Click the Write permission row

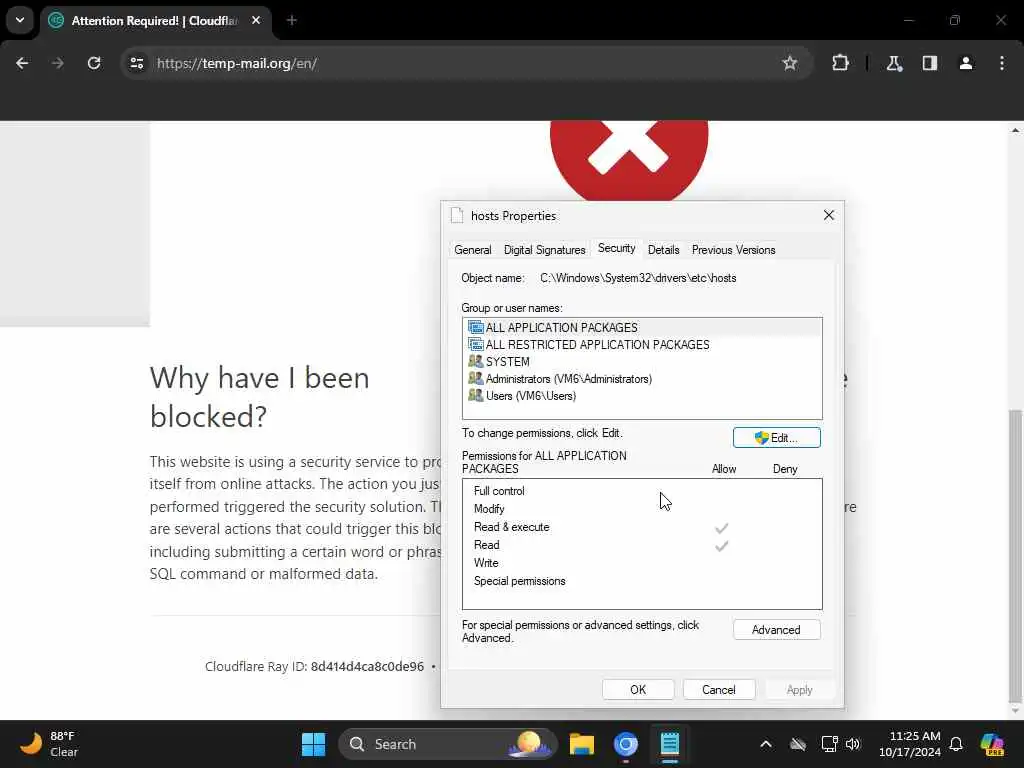point(642,563)
